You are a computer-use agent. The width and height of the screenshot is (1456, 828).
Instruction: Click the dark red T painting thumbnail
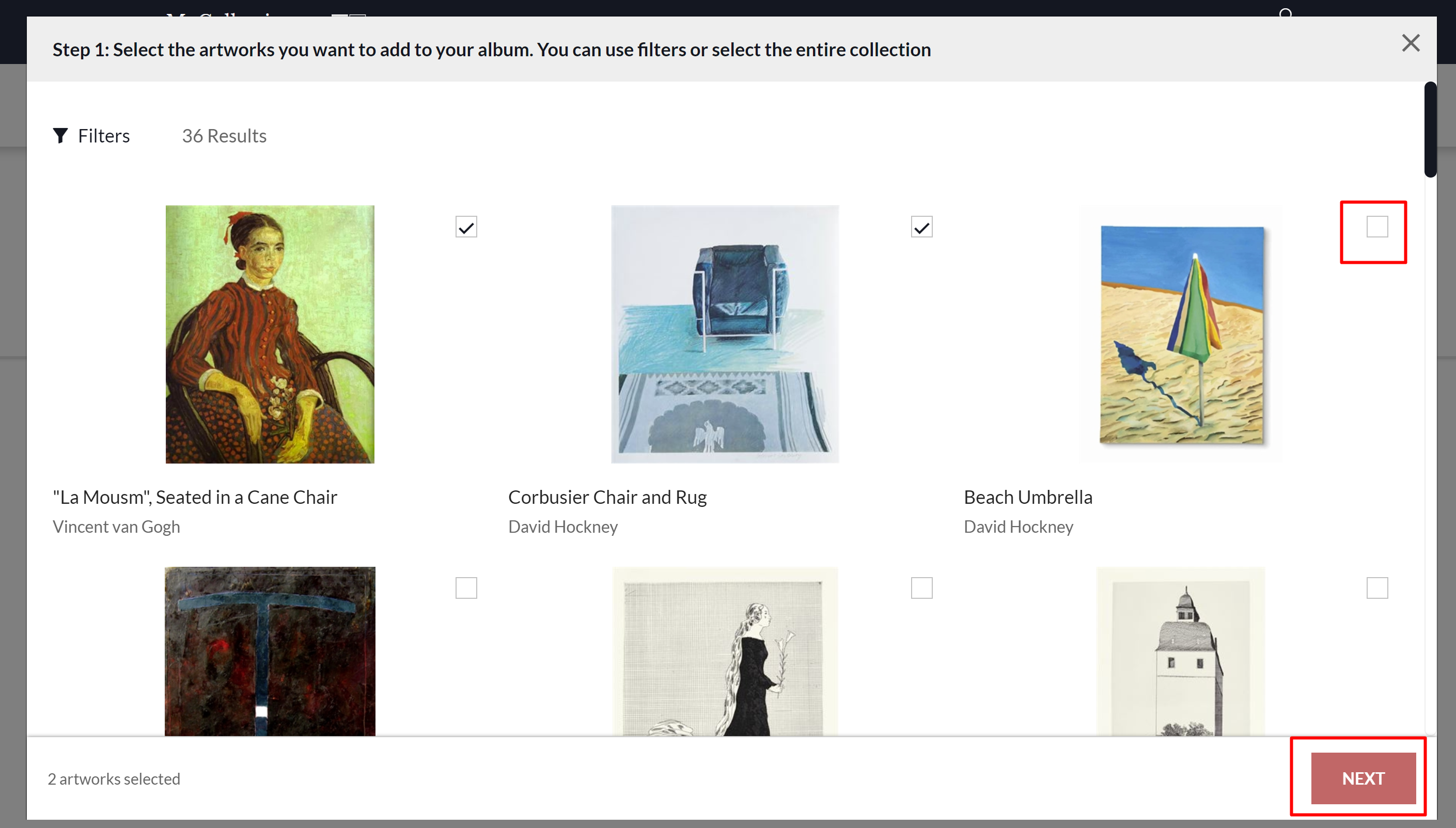point(270,650)
